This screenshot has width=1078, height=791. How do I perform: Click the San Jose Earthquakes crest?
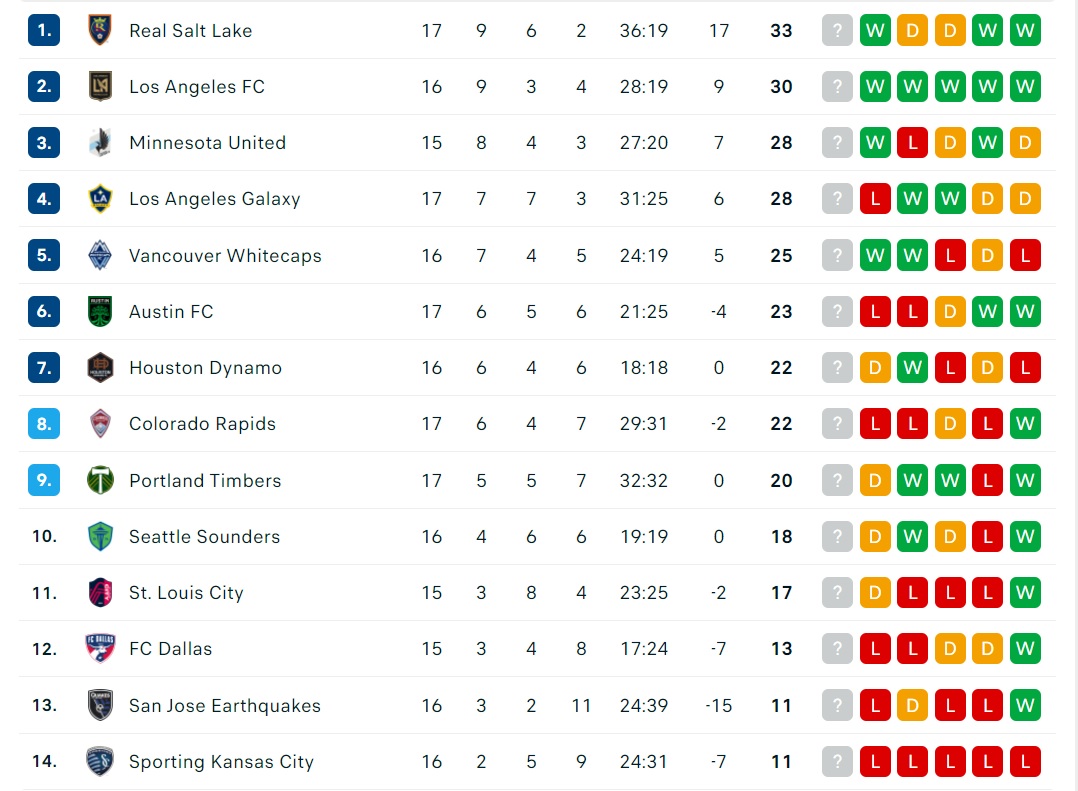(x=100, y=705)
